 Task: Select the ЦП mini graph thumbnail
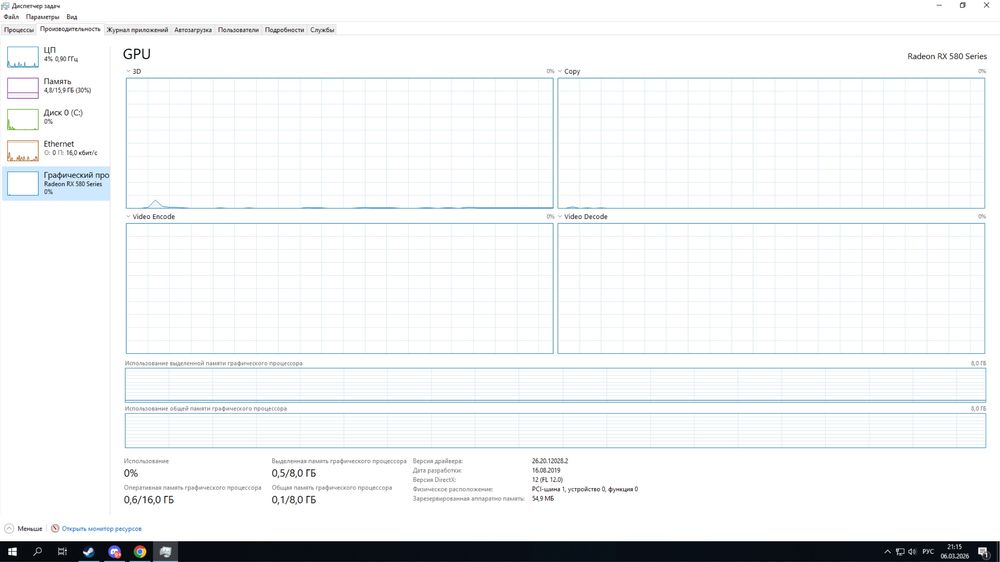pos(23,57)
